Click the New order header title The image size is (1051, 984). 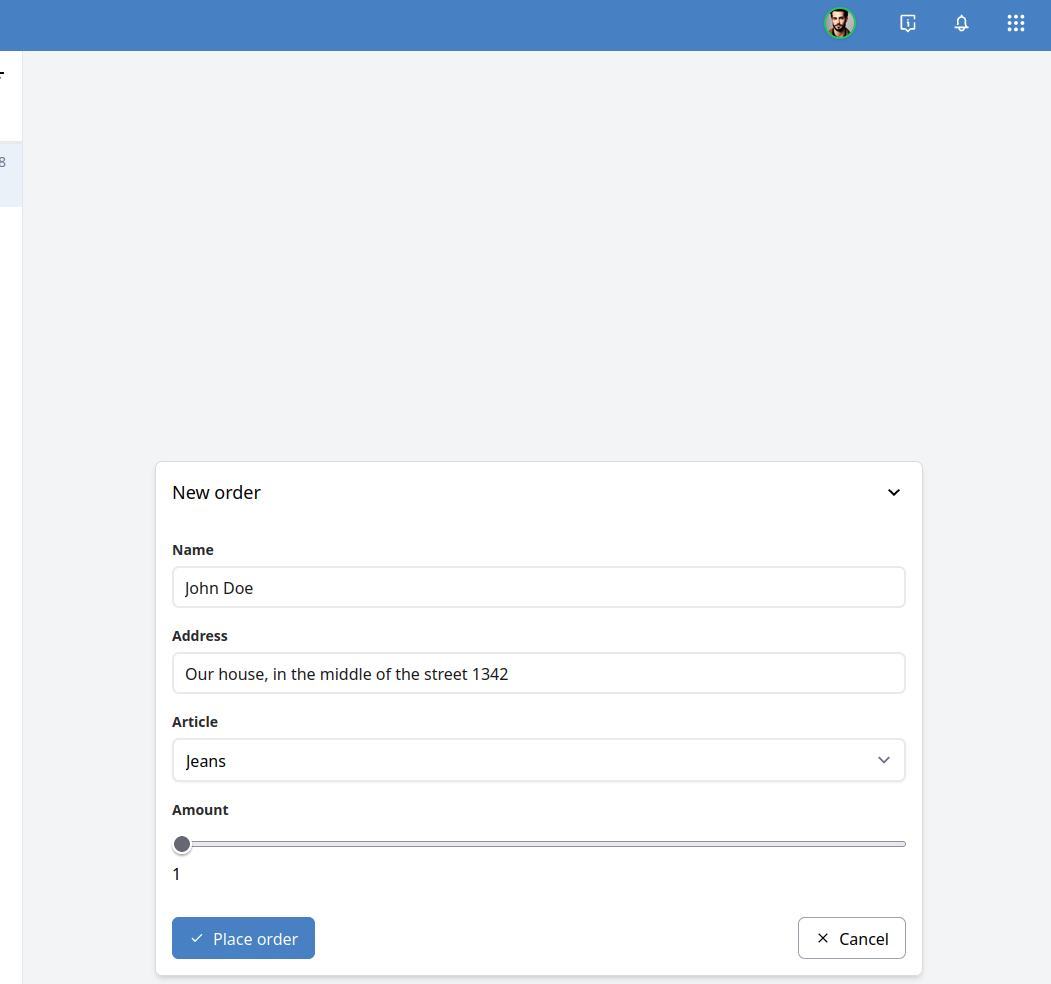[216, 492]
